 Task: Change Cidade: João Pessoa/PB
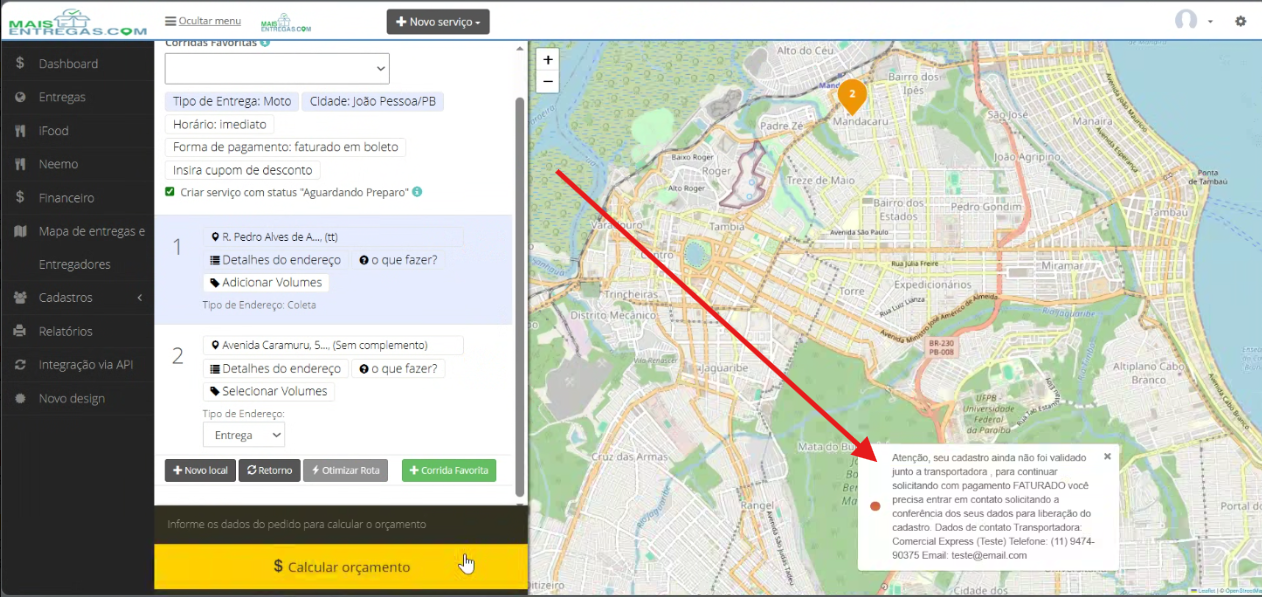click(373, 101)
